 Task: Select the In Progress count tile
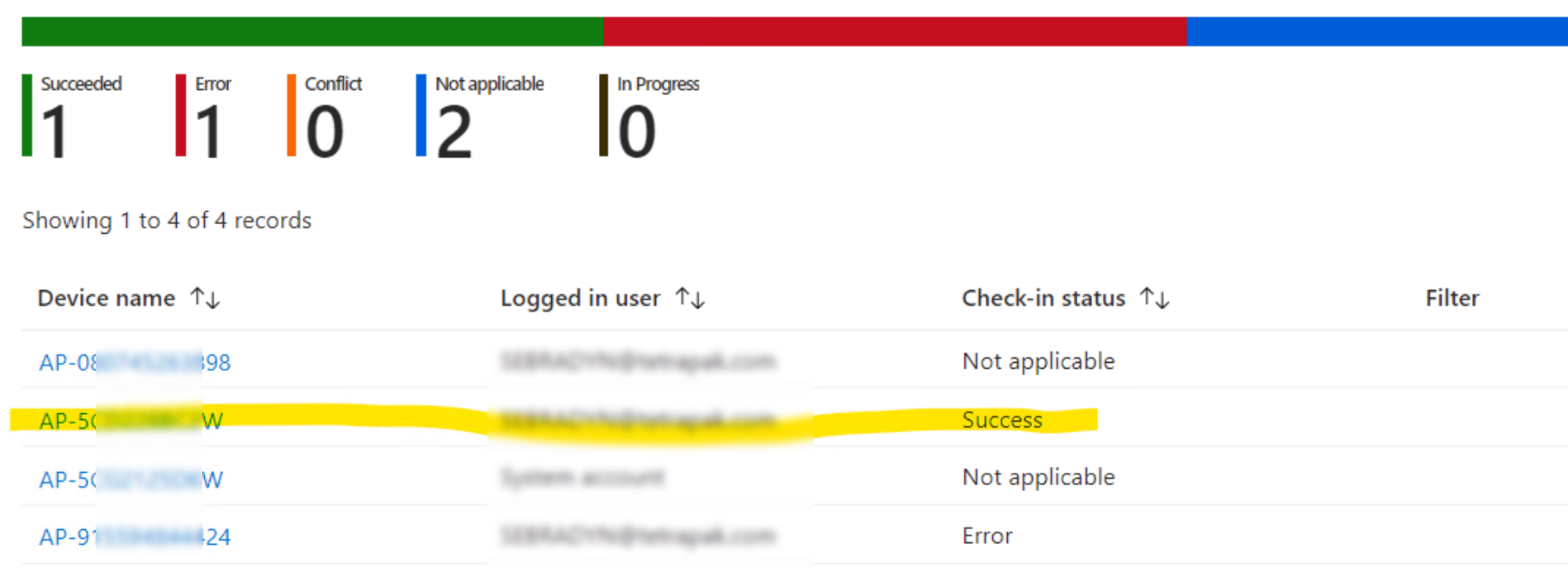(649, 116)
